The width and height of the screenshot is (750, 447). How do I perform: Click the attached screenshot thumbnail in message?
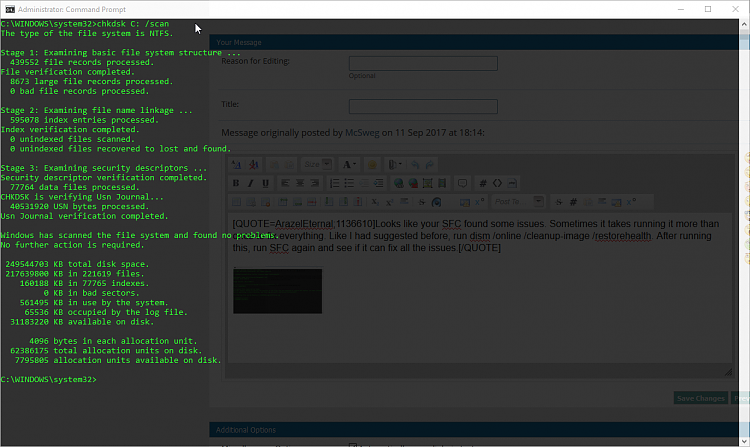point(277,291)
